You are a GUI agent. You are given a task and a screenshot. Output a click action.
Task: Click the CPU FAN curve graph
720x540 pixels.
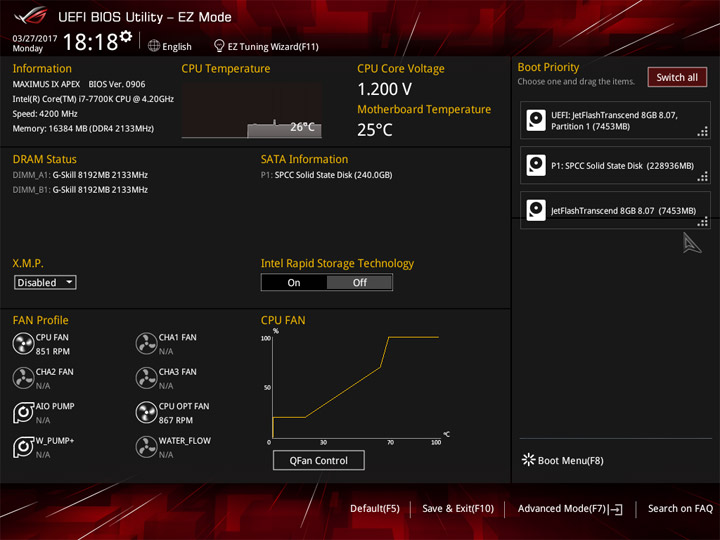pyautogui.click(x=356, y=386)
